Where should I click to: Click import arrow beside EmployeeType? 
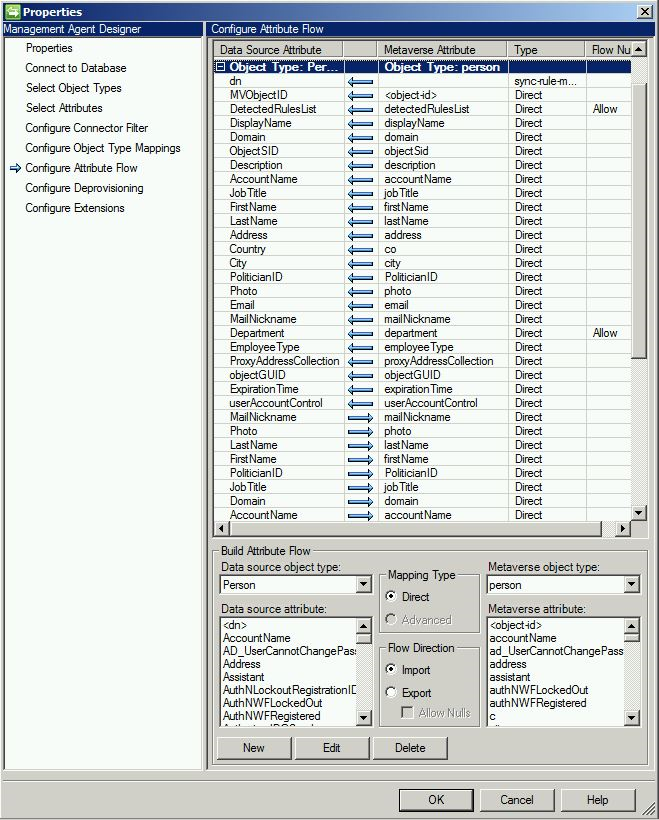tap(360, 348)
